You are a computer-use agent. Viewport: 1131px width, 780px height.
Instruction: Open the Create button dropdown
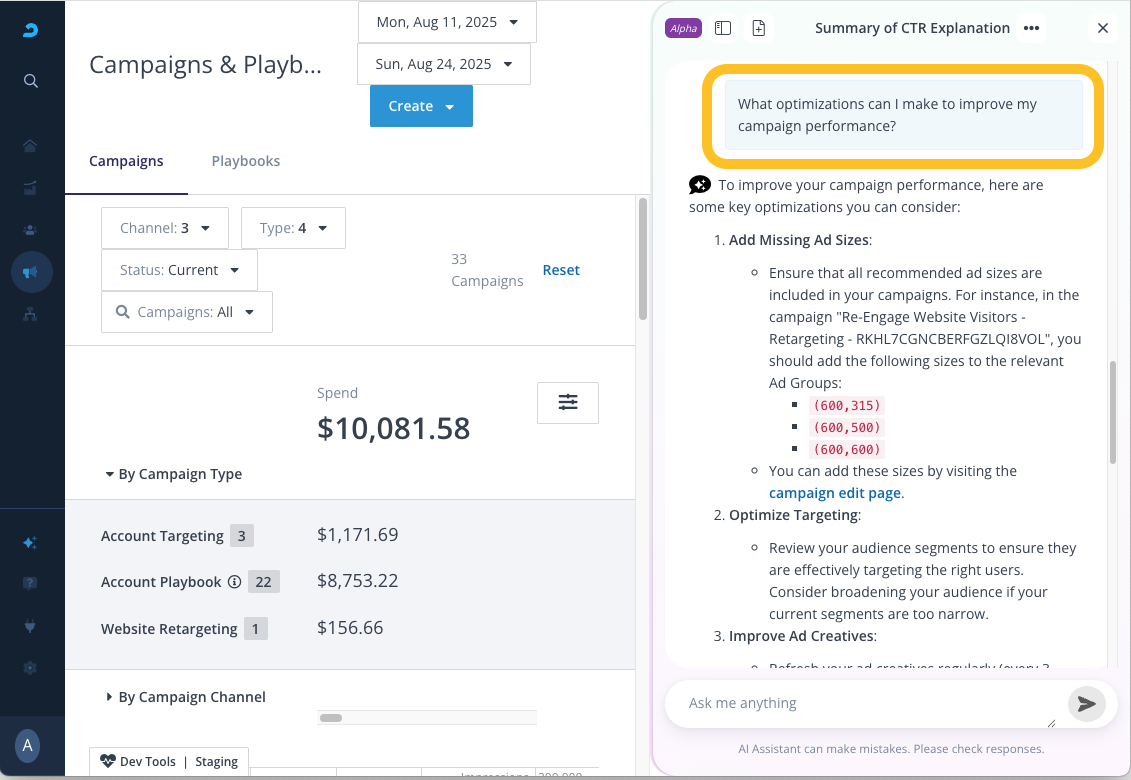pyautogui.click(x=421, y=106)
